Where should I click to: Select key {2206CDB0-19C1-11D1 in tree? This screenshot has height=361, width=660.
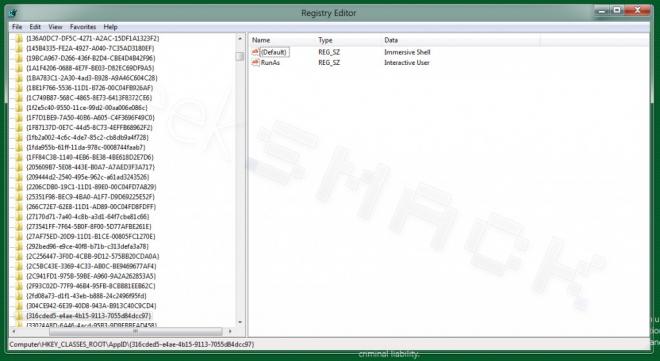click(x=91, y=187)
